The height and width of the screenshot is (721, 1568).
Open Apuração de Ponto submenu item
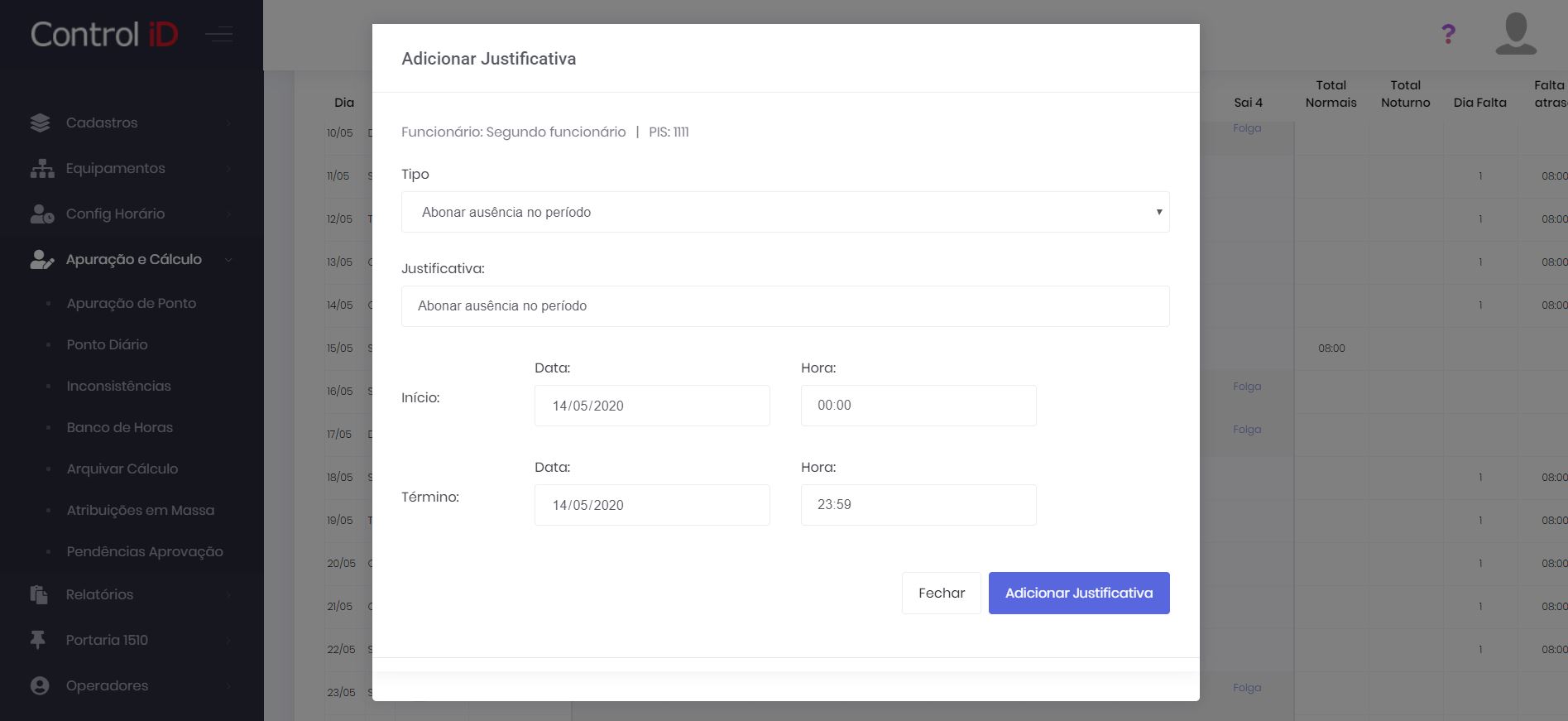[x=132, y=303]
